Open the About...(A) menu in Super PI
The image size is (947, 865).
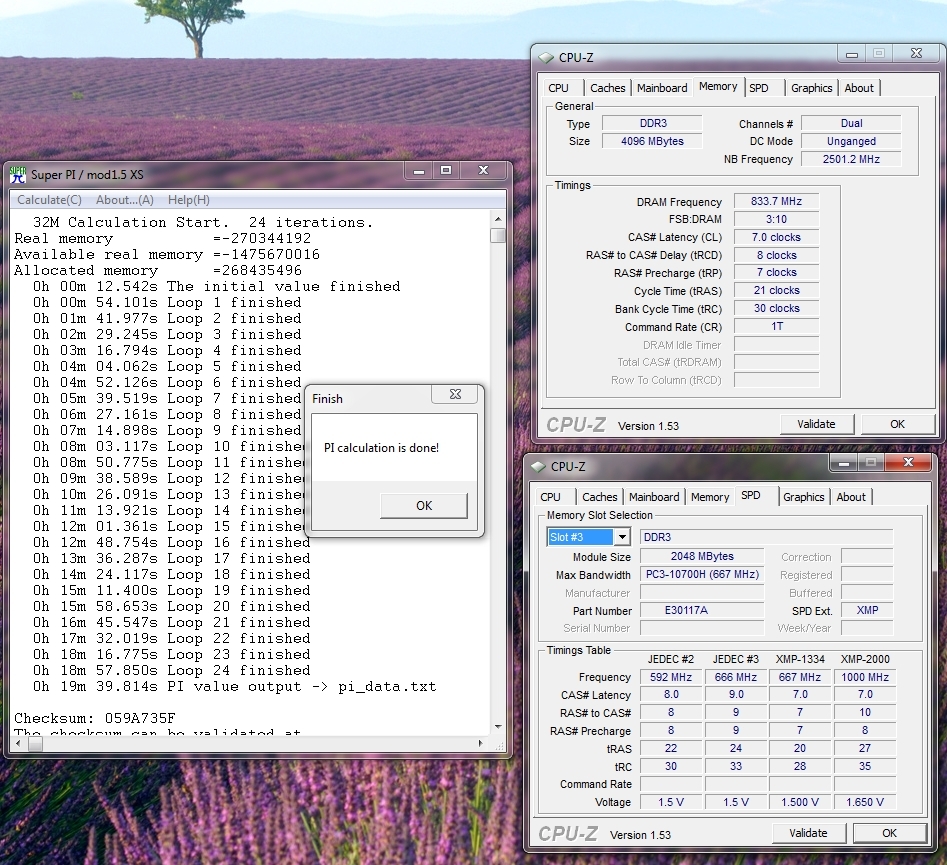pyautogui.click(x=124, y=200)
